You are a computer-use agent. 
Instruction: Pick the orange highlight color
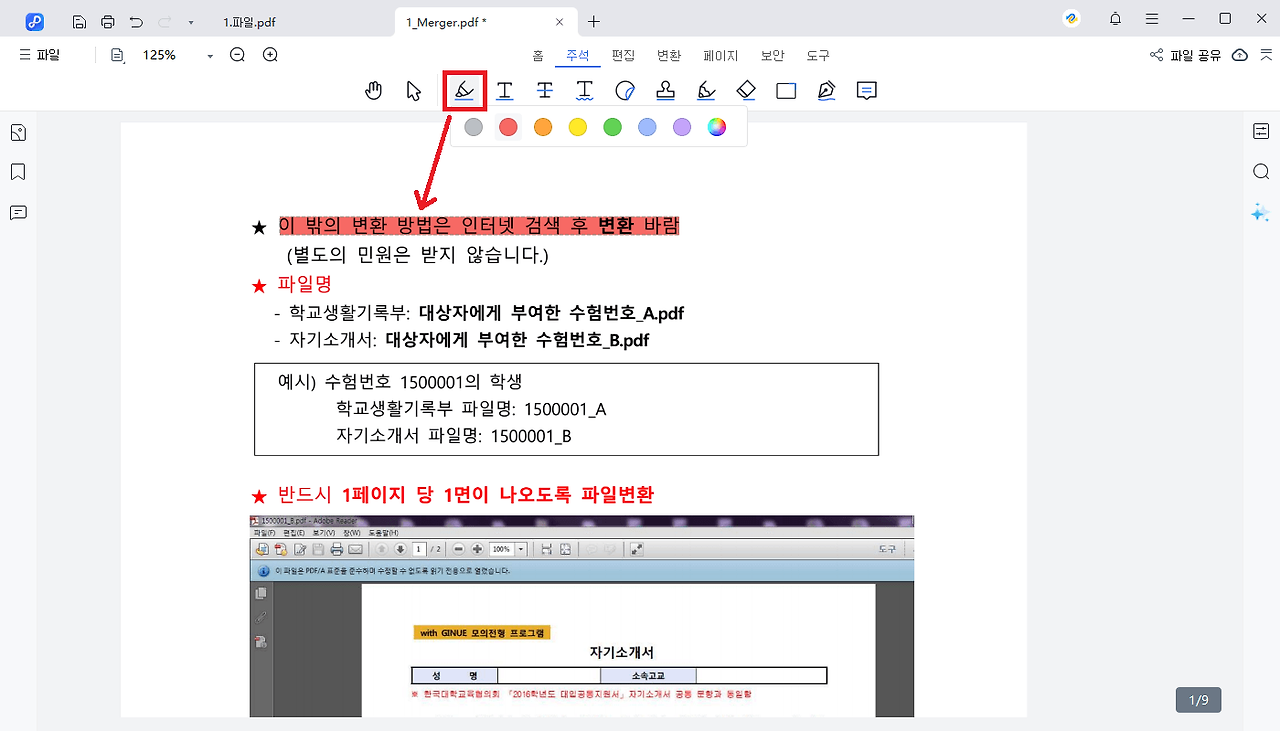tap(543, 127)
